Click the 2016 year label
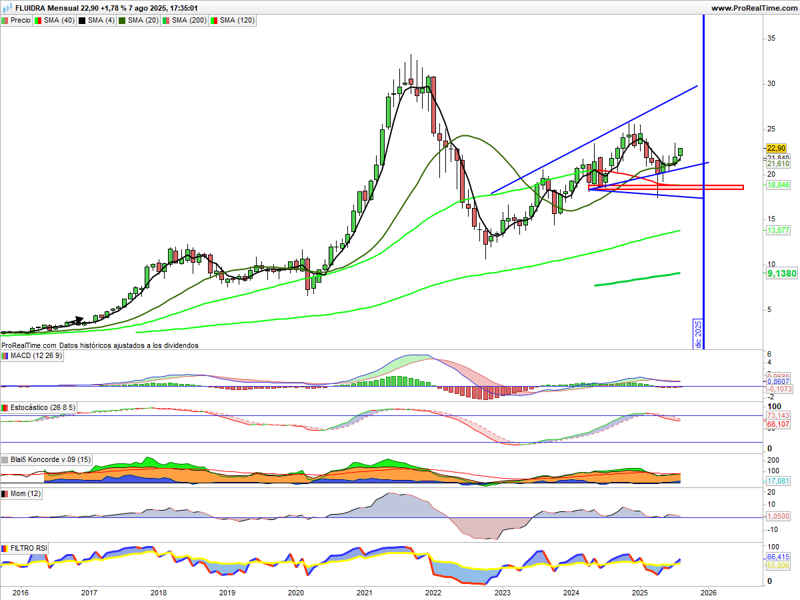800x600 pixels. pos(20,593)
